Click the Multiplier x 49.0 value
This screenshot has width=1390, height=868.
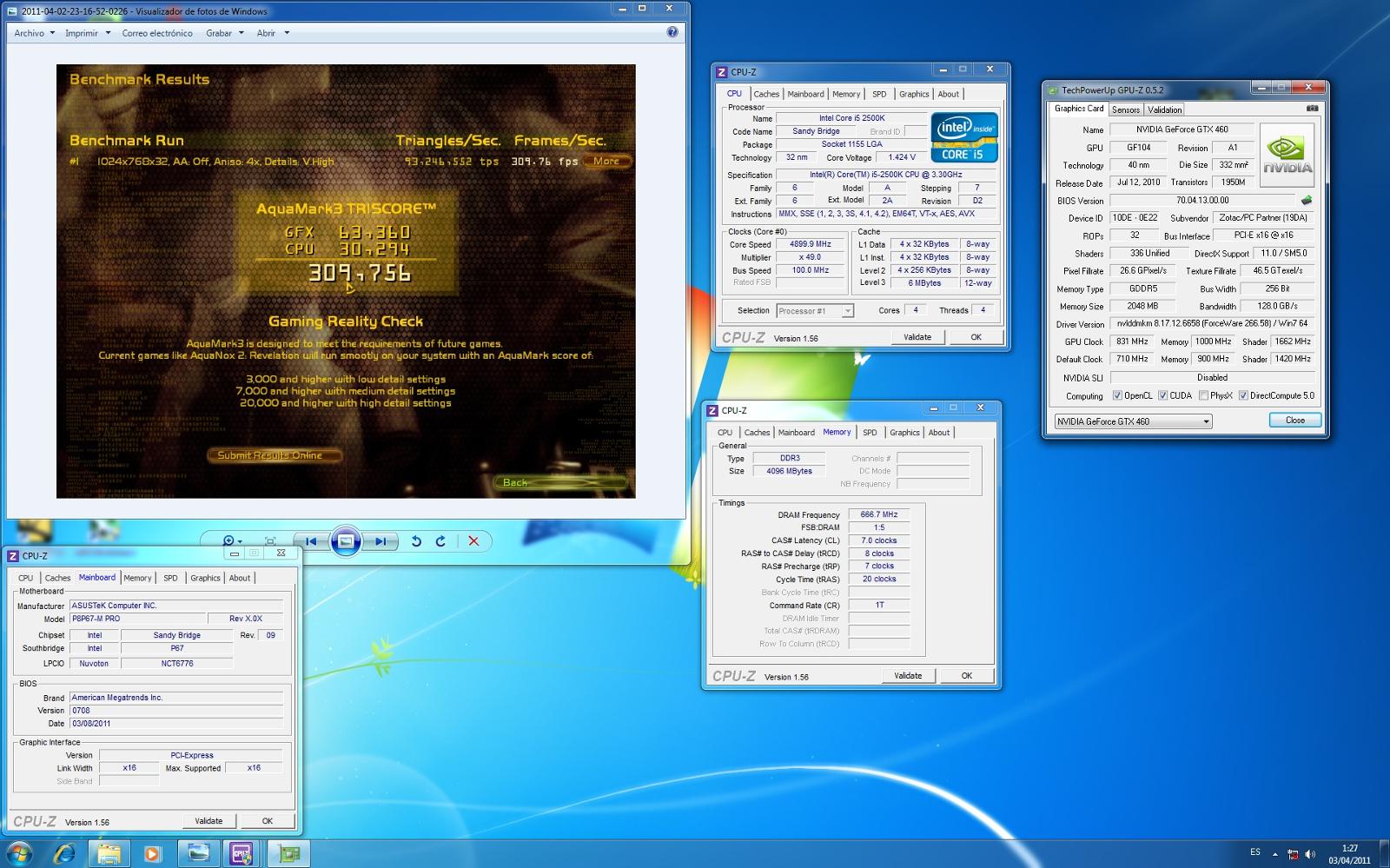point(810,257)
